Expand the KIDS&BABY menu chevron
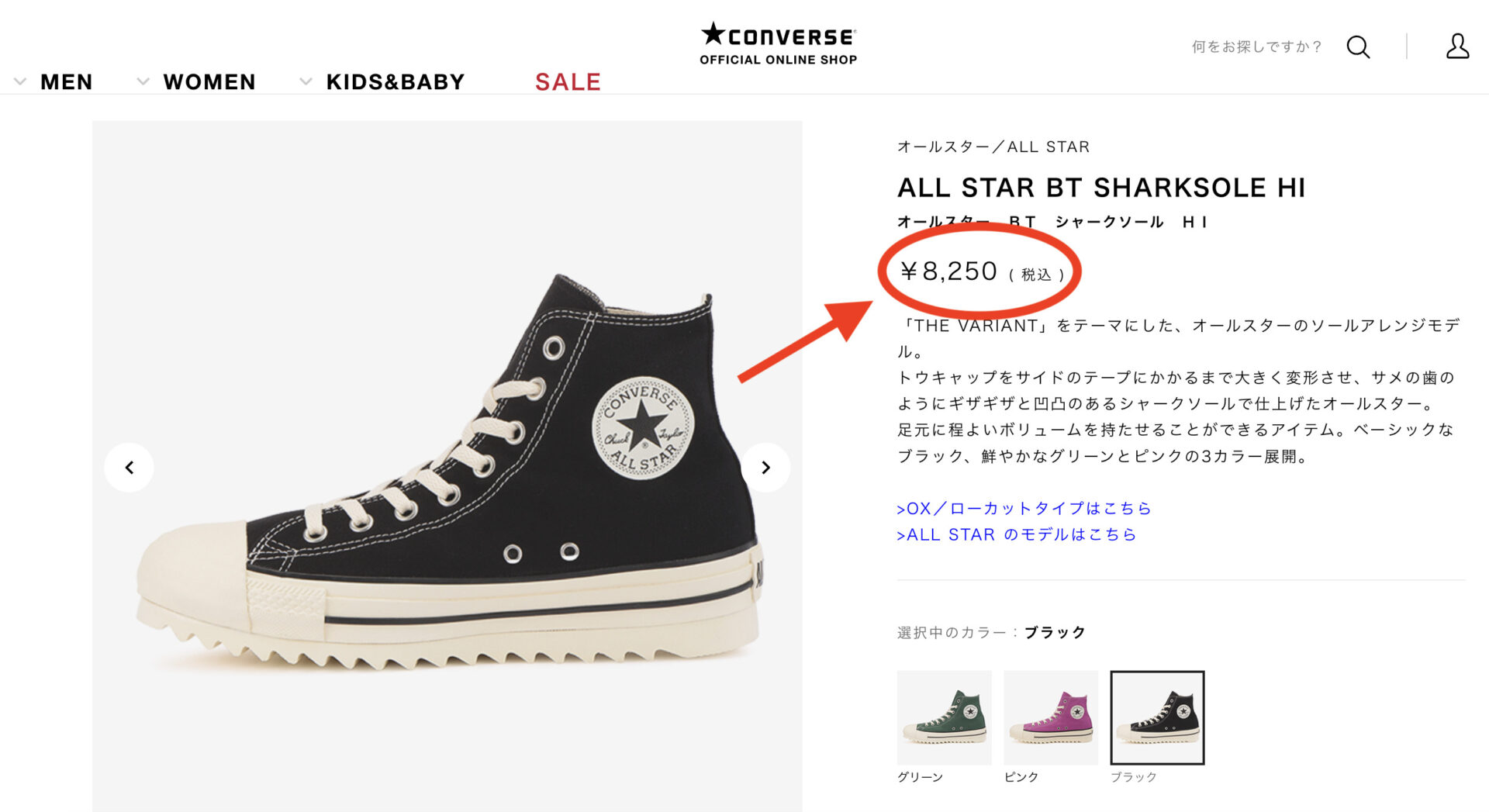The image size is (1489, 812). click(306, 81)
